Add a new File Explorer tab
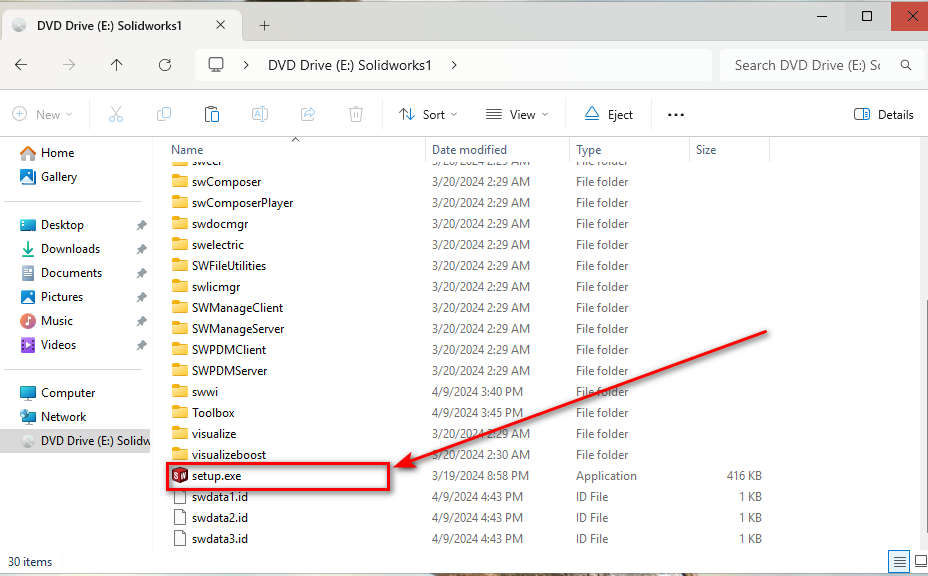 [x=265, y=25]
